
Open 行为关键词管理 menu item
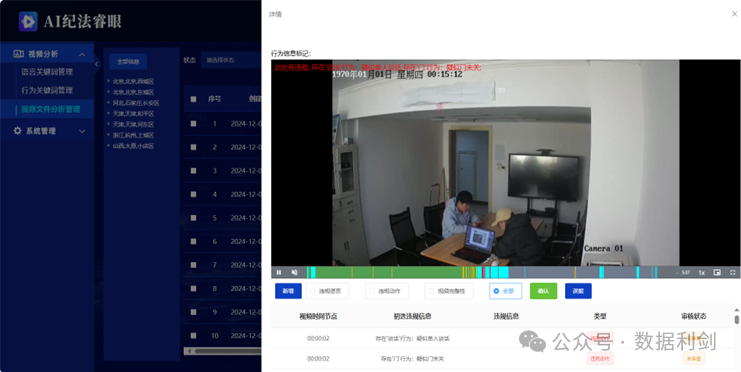point(47,90)
